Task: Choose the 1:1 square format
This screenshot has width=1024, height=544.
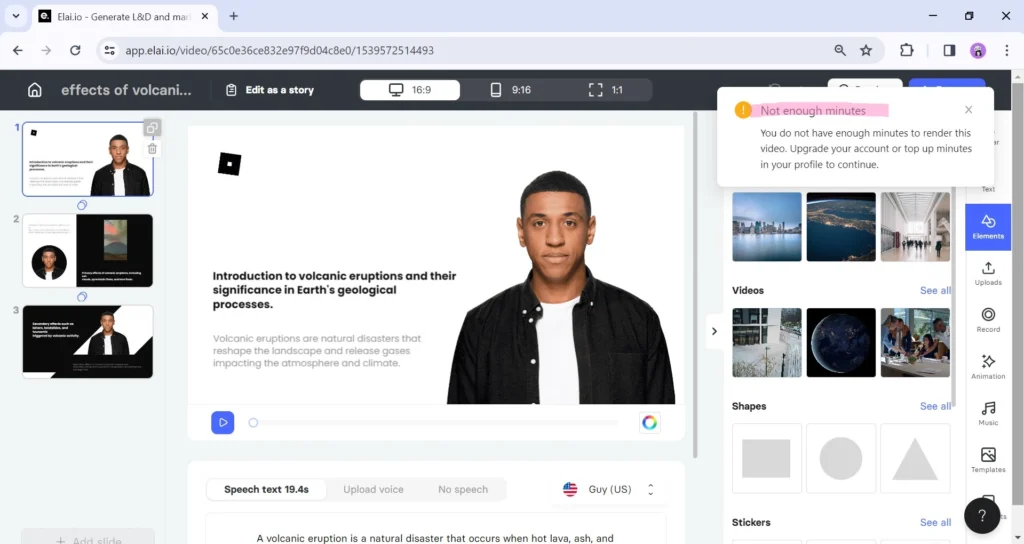Action: click(x=605, y=89)
